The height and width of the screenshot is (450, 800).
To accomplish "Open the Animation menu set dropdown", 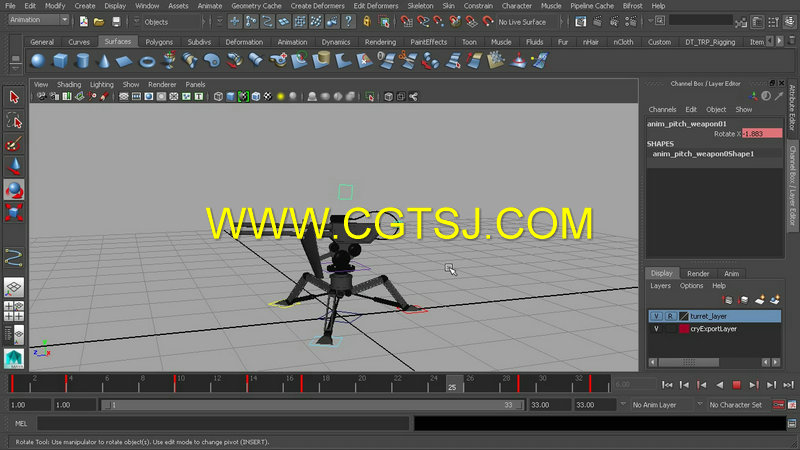I will (39, 20).
